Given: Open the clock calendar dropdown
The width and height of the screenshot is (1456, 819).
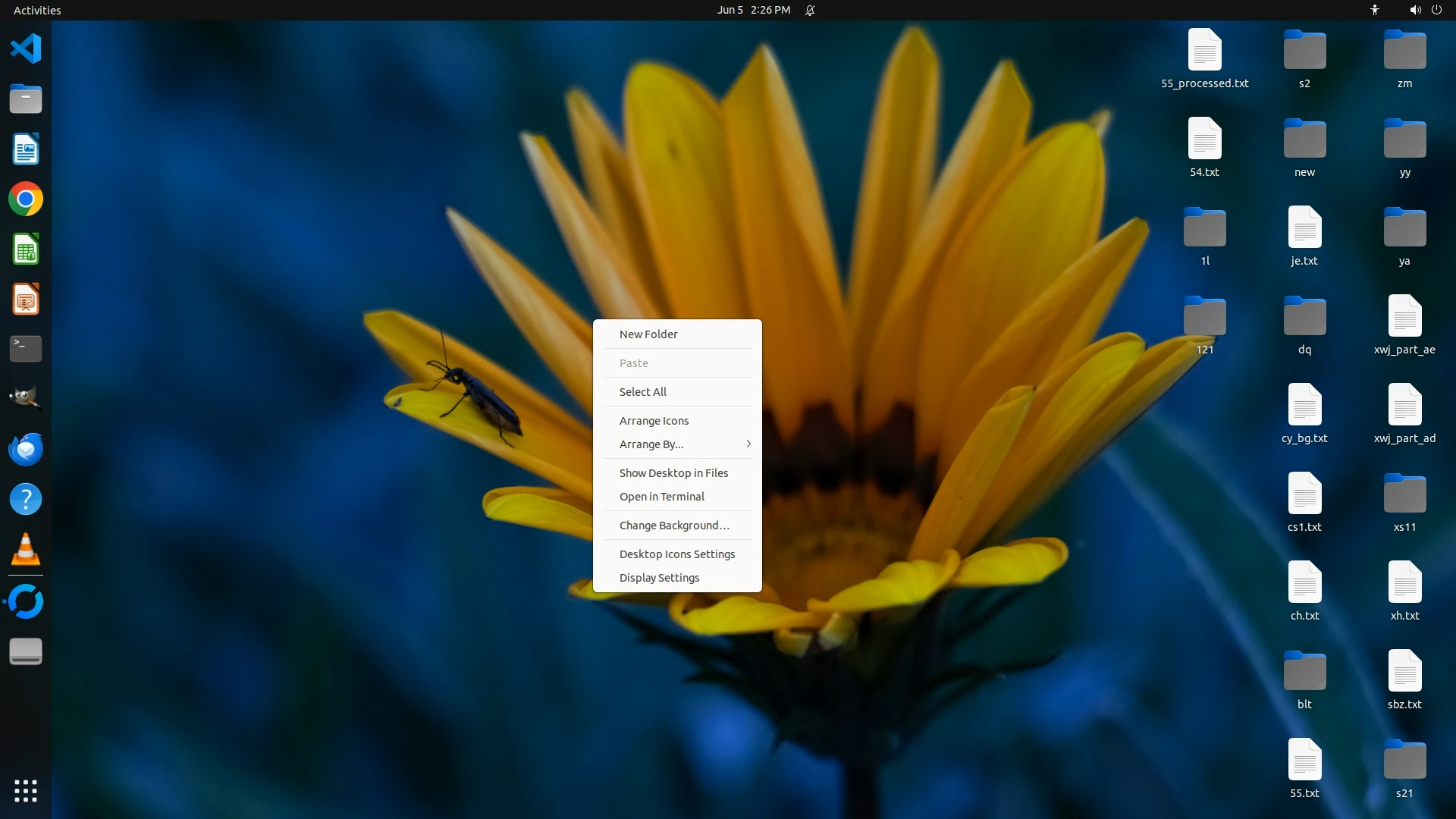Looking at the screenshot, I should pos(753,10).
